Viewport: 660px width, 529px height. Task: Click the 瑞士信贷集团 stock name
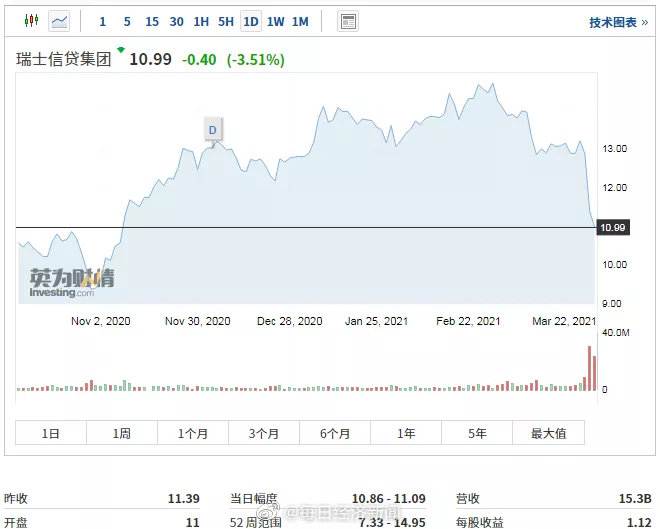[64, 59]
